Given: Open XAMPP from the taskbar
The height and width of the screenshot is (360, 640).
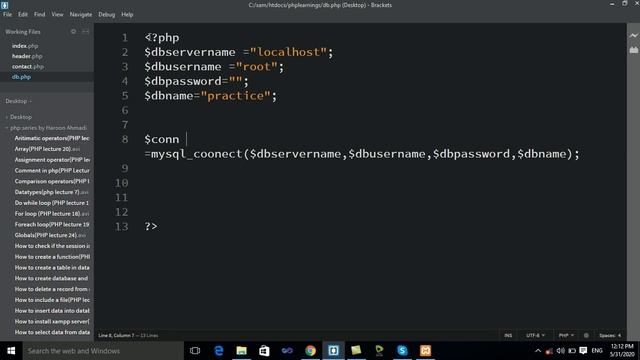Looking at the screenshot, I should click(x=425, y=351).
